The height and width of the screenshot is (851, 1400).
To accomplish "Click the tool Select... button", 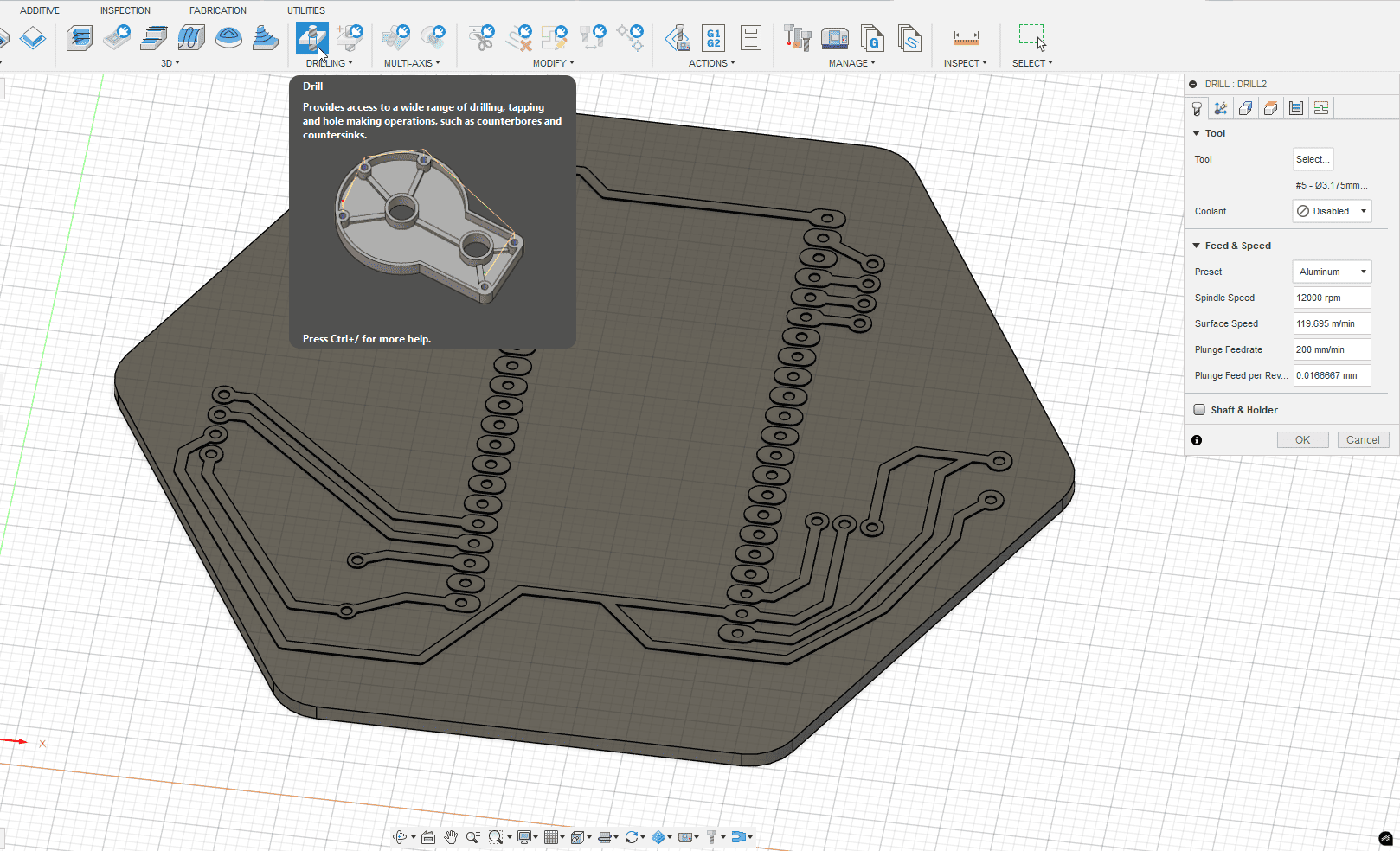I will tap(1313, 159).
